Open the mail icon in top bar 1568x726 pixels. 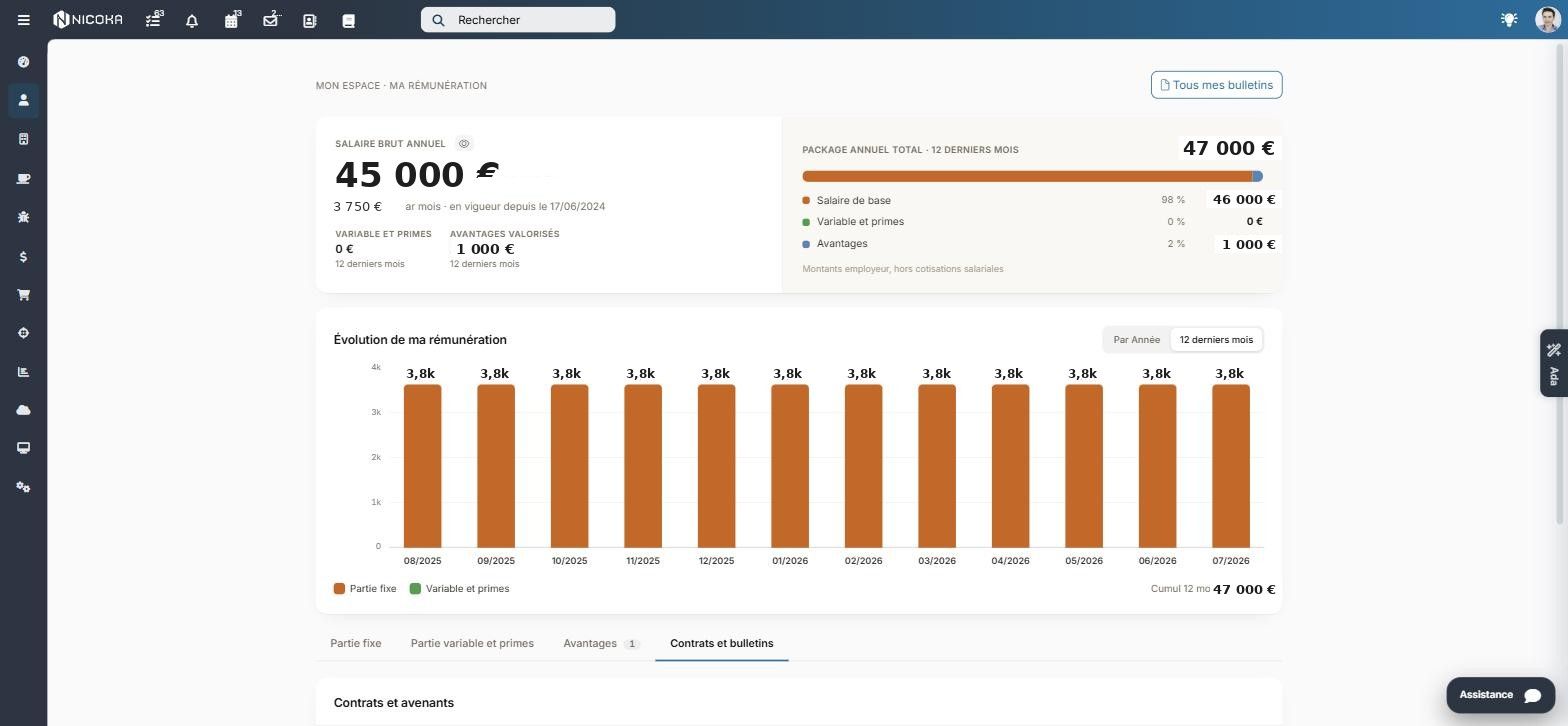click(270, 20)
